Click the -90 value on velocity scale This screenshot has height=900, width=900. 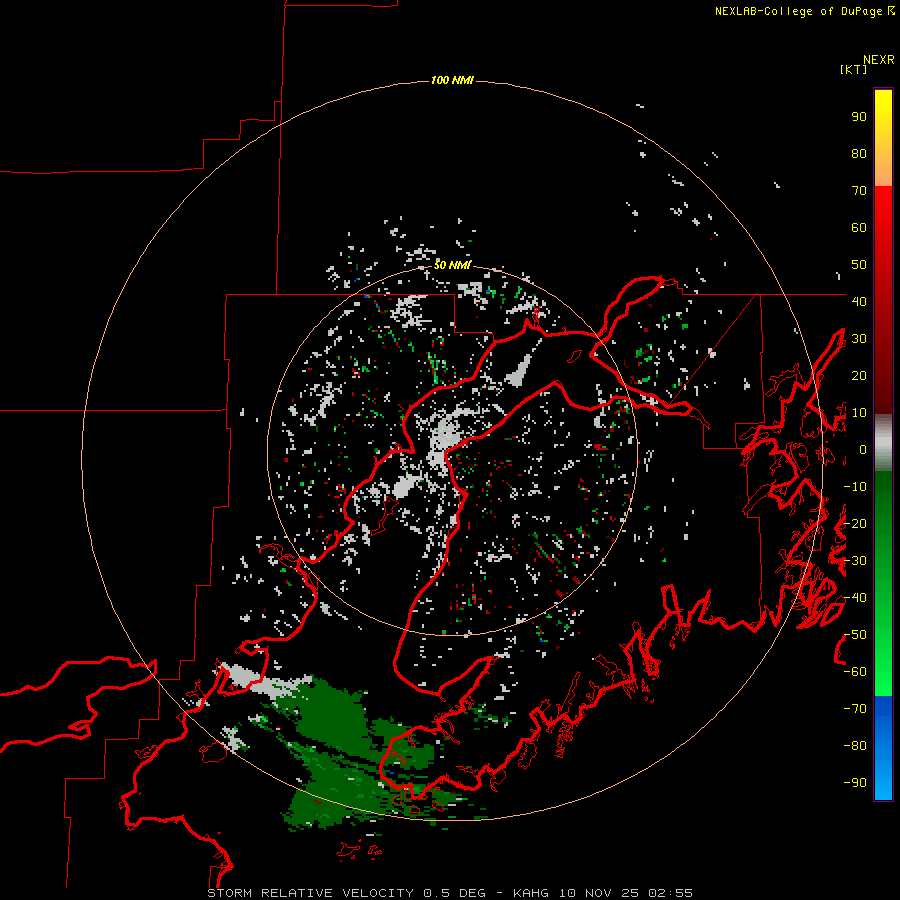click(x=855, y=783)
